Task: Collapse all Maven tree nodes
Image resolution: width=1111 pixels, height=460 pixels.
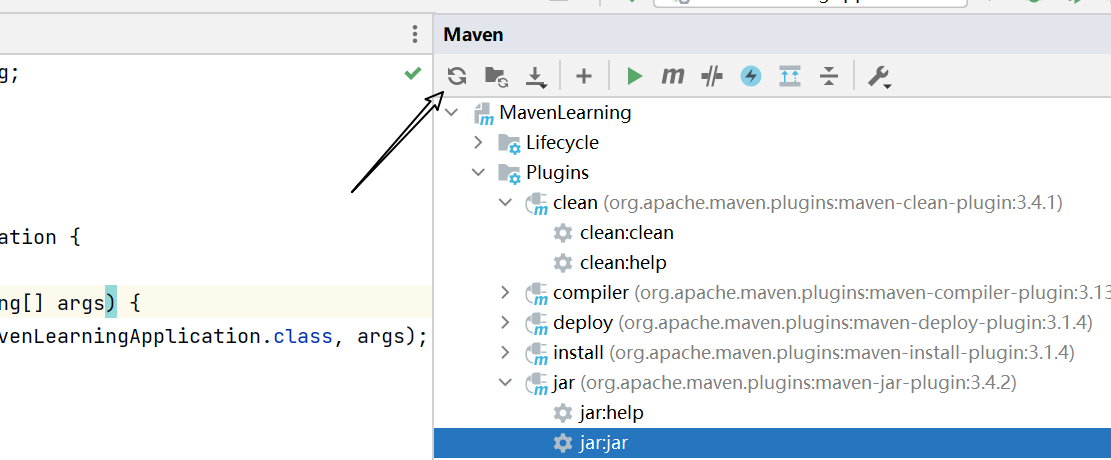Action: click(828, 76)
